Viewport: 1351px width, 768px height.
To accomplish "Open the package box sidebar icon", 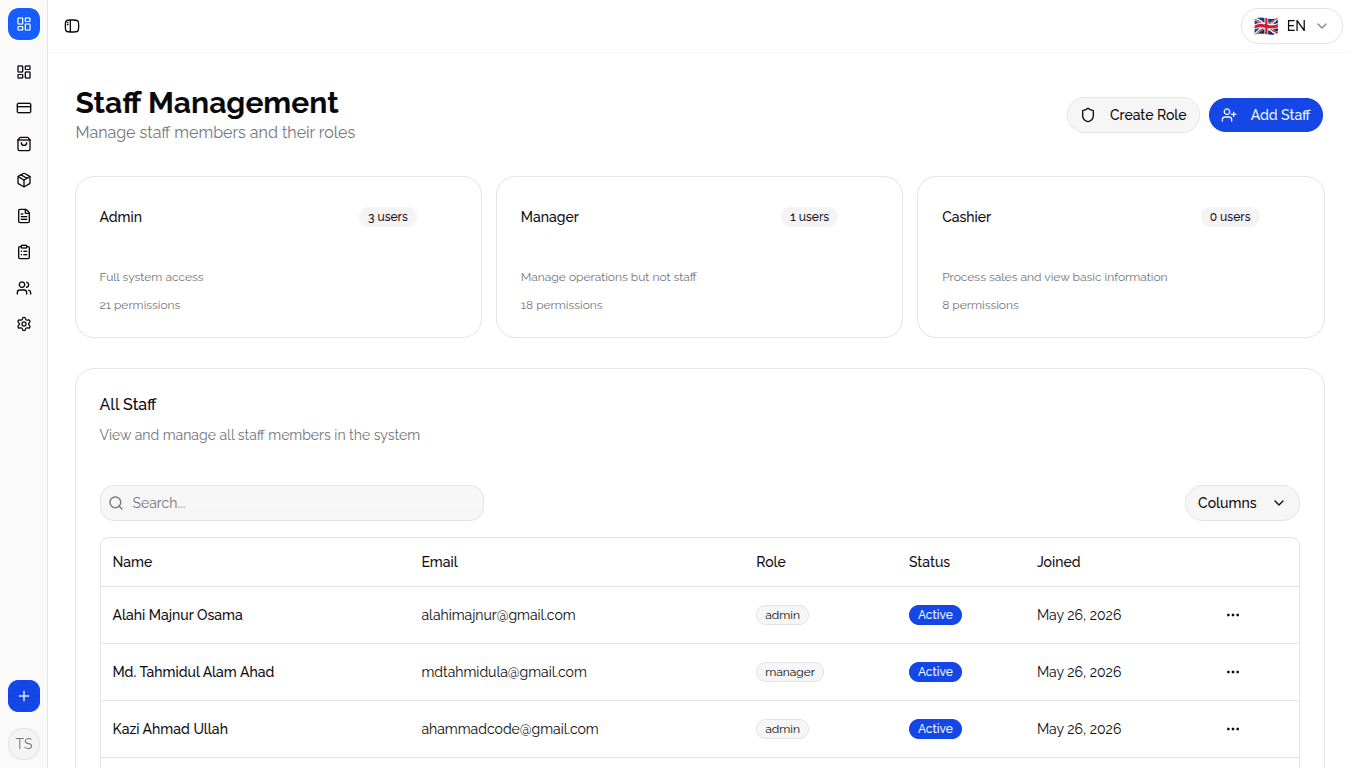I will pyautogui.click(x=24, y=180).
